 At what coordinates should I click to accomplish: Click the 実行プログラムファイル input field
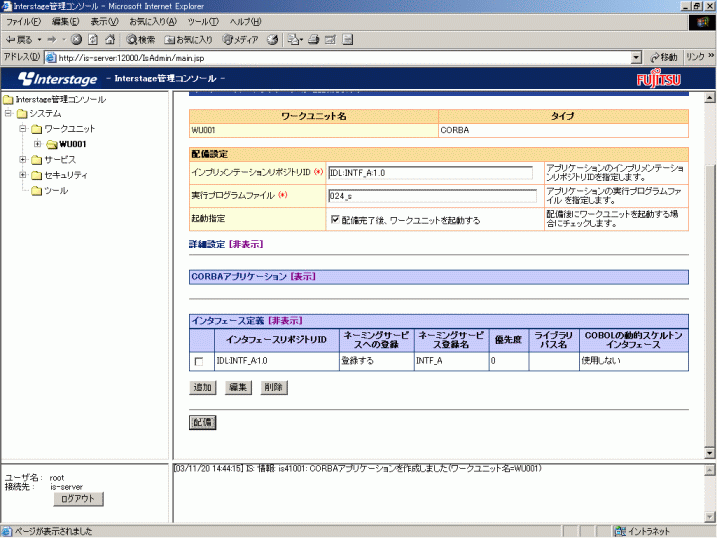click(433, 196)
